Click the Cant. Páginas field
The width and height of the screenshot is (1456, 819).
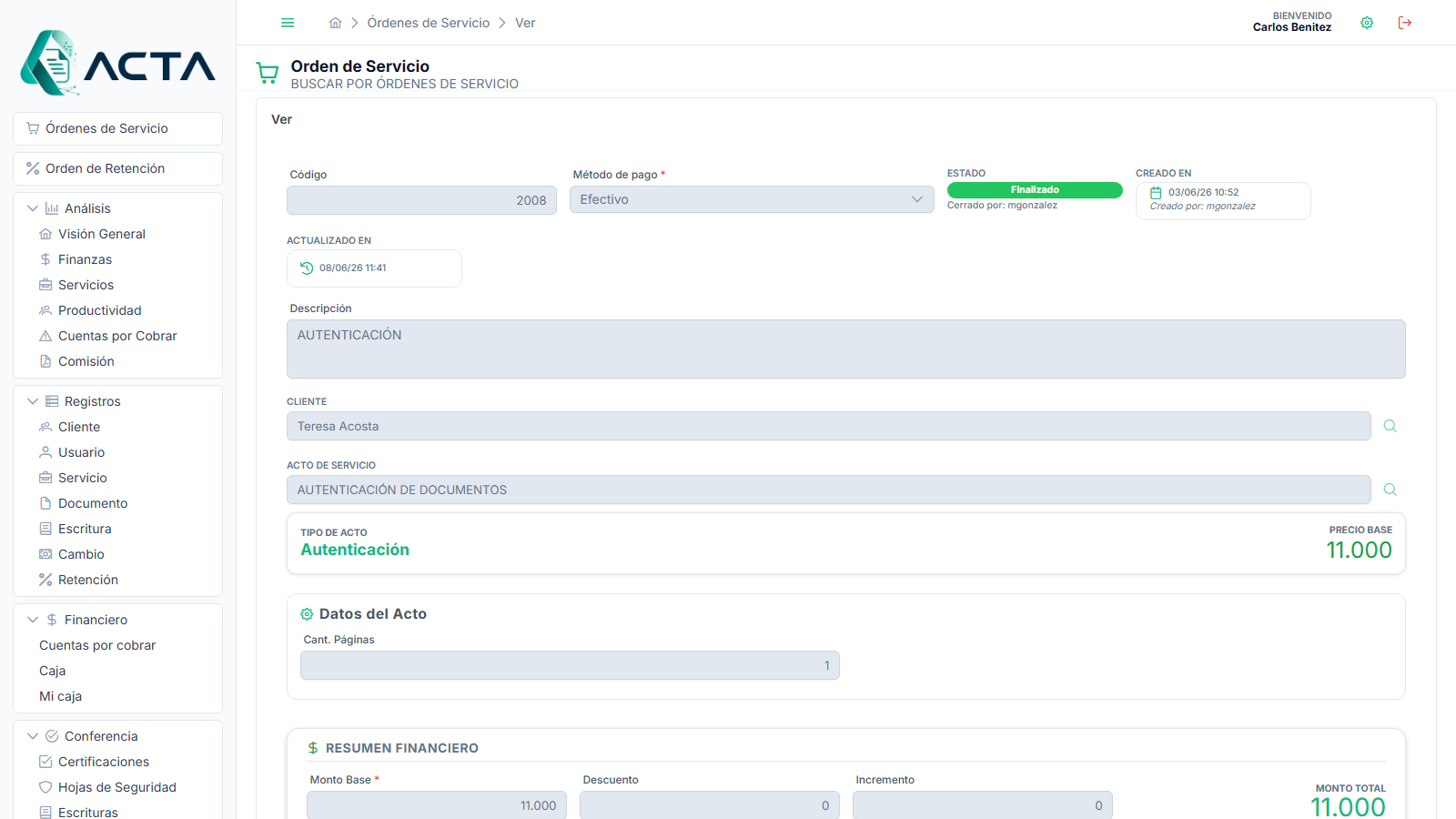pyautogui.click(x=570, y=665)
